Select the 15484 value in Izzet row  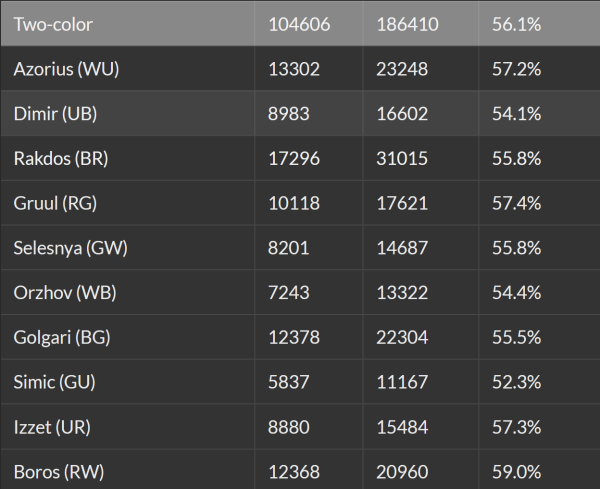[403, 427]
